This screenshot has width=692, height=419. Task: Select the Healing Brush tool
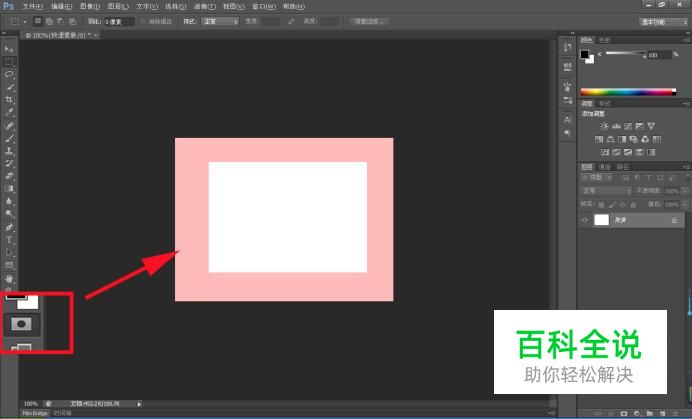(x=9, y=126)
